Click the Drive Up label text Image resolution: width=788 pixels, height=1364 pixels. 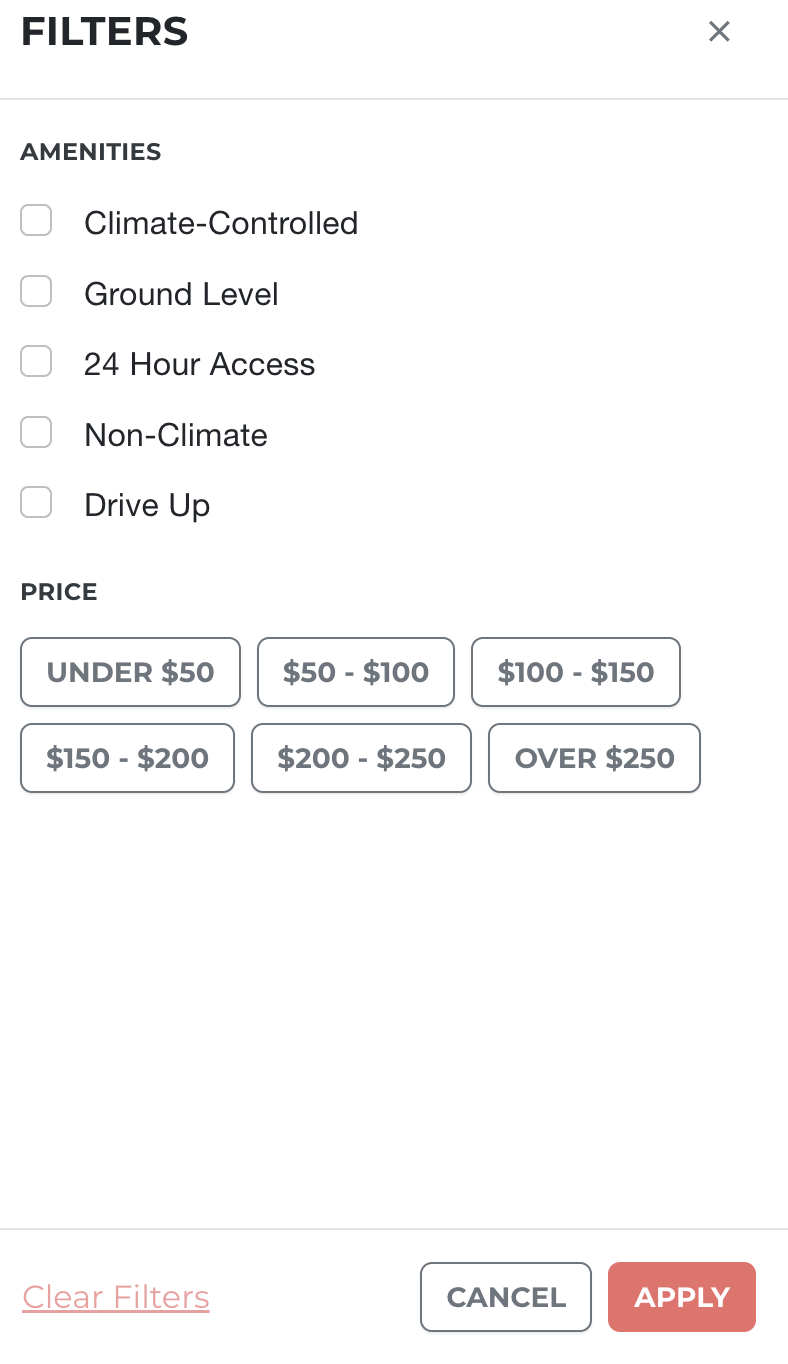coord(147,505)
